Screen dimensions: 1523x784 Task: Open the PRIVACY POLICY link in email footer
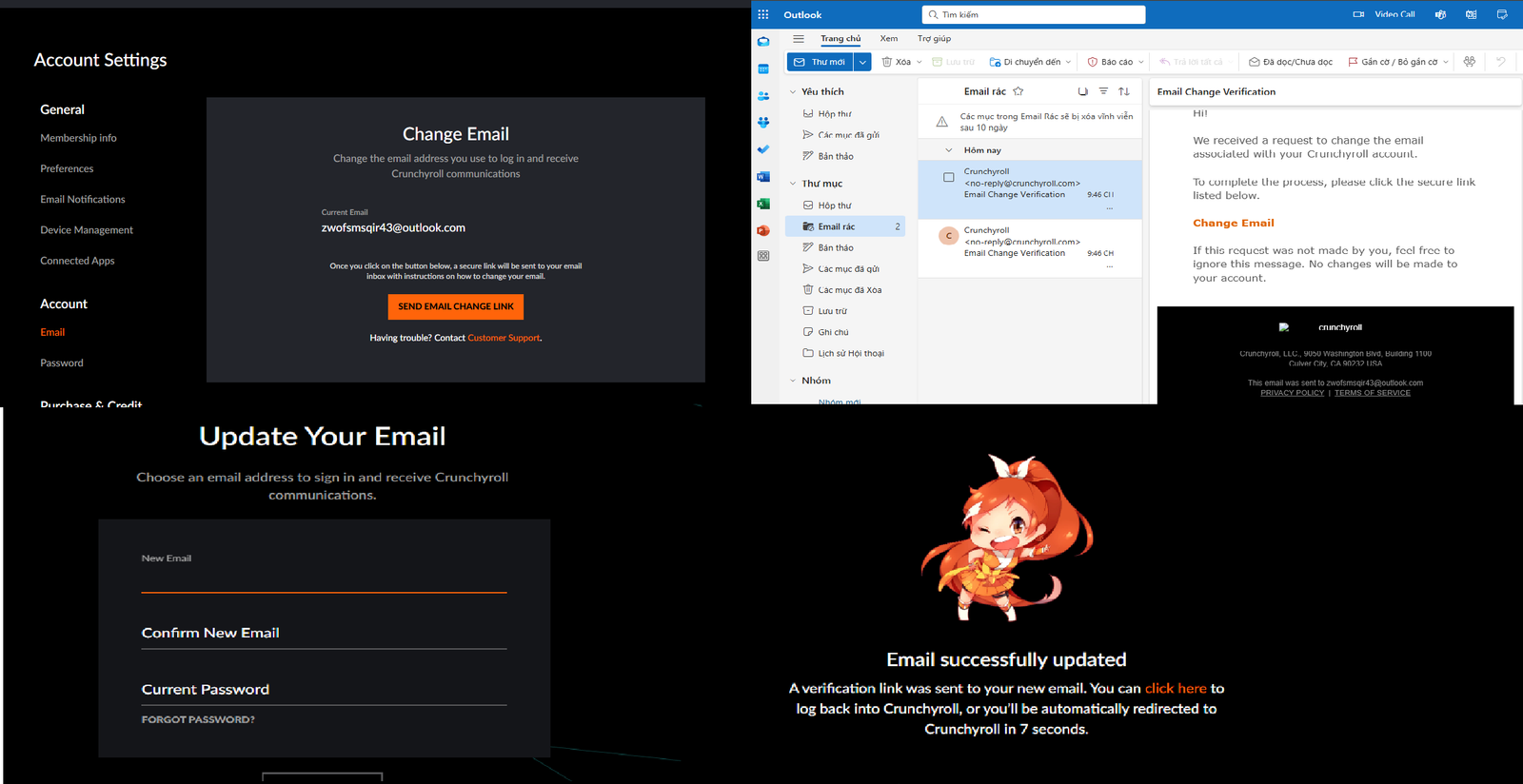coord(1292,393)
